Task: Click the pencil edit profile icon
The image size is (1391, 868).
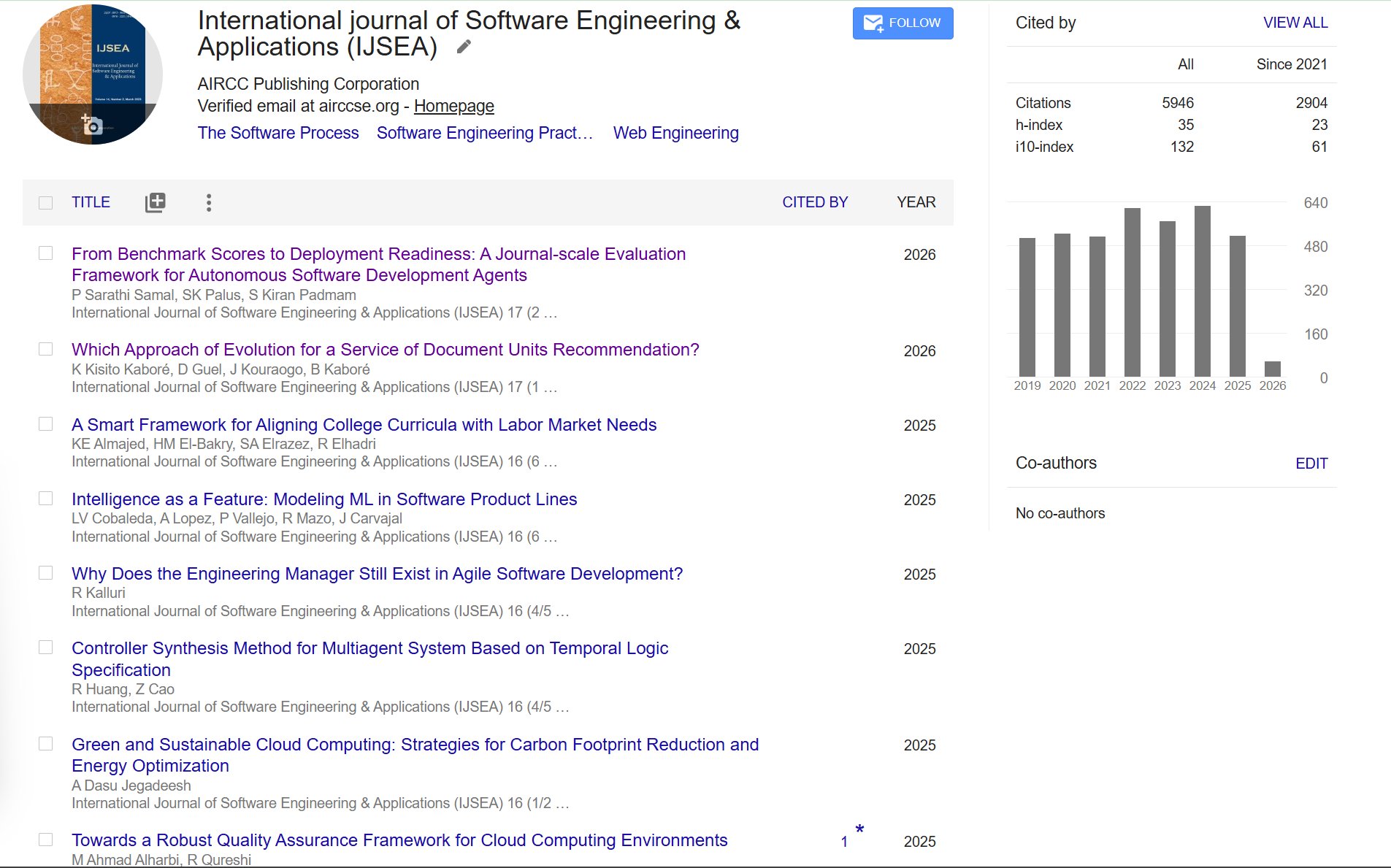Action: click(464, 47)
